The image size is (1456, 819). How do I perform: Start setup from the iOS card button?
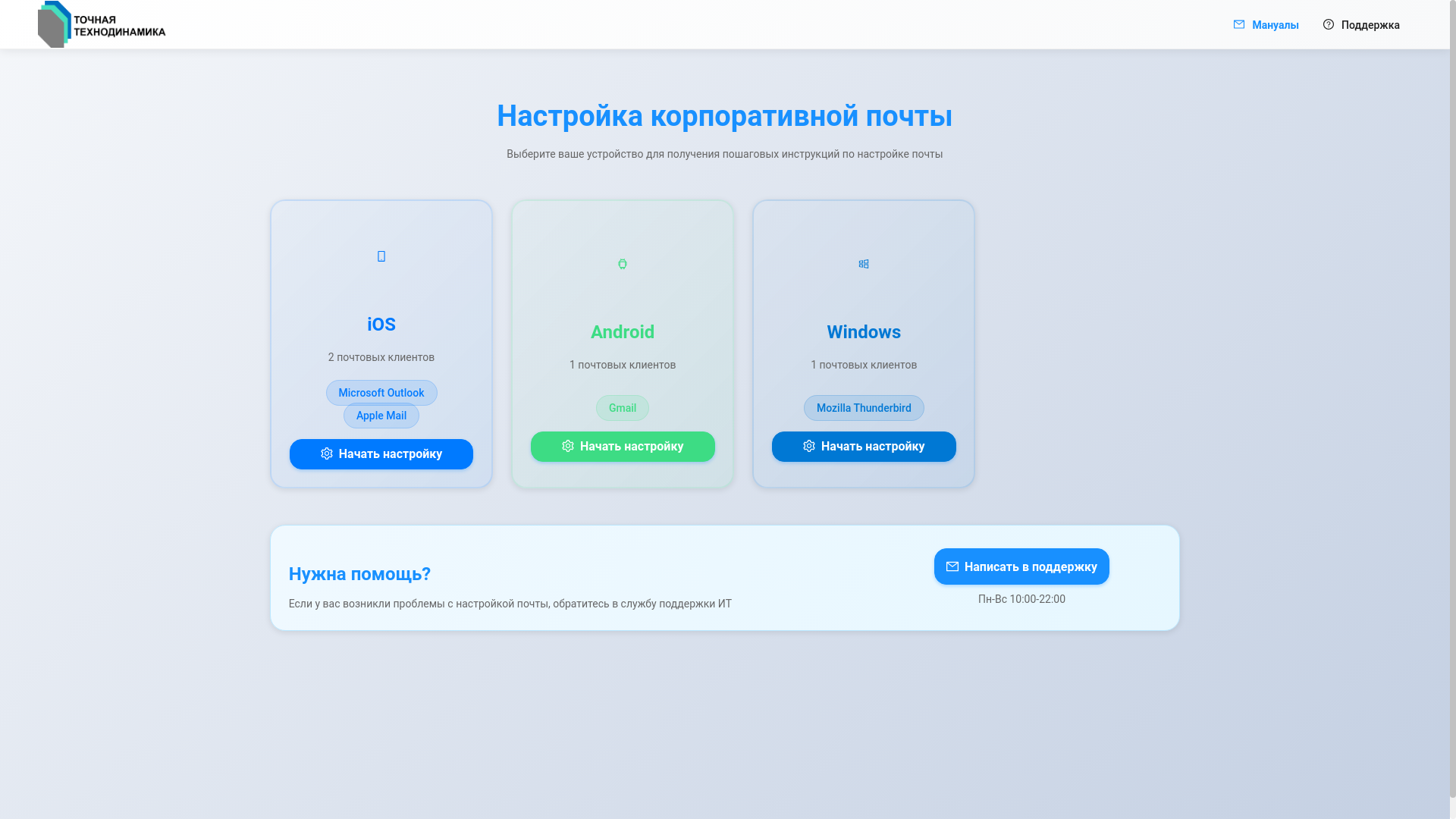click(x=381, y=454)
